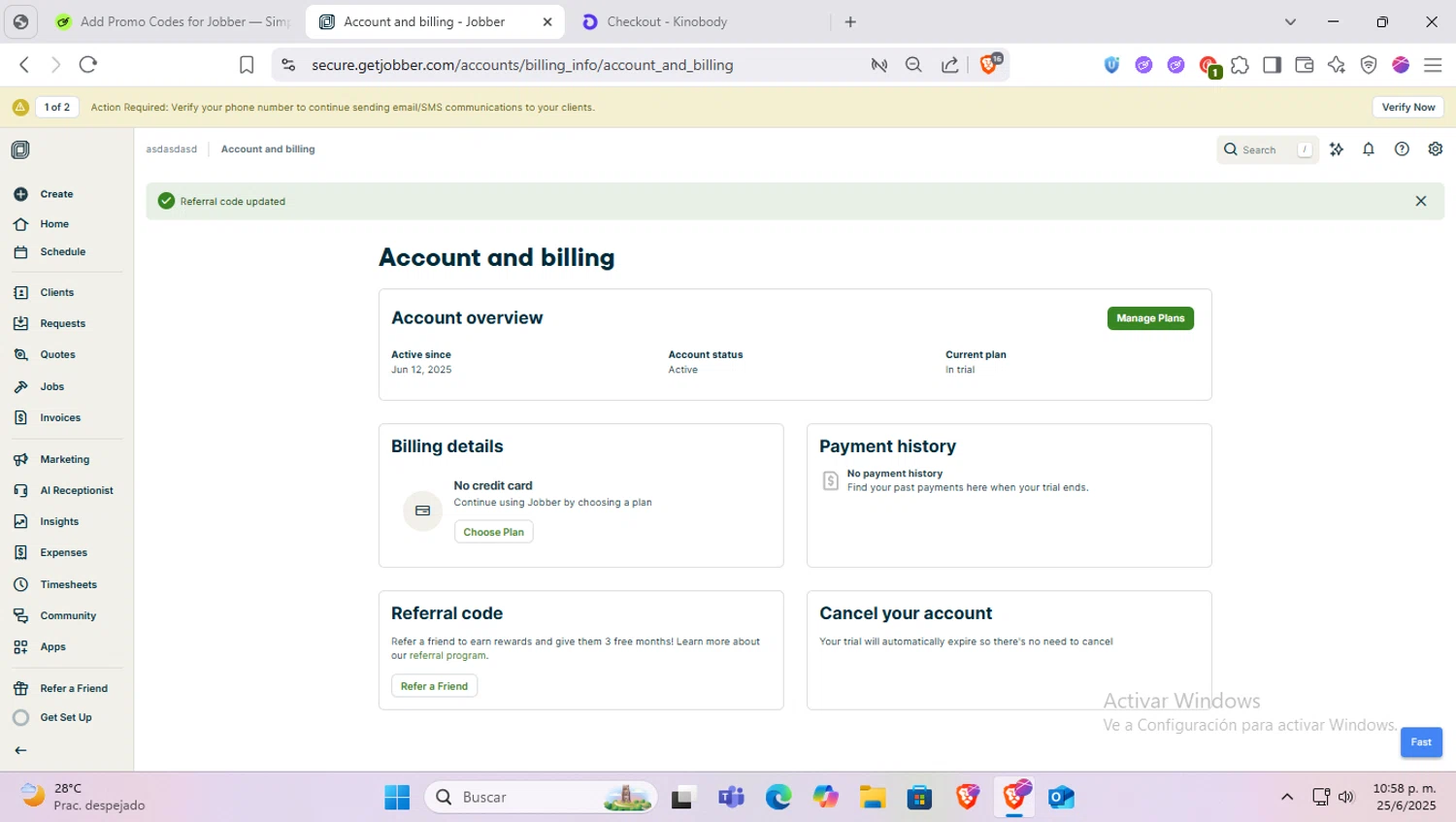Dismiss the Referral code updated banner

[x=1421, y=202]
